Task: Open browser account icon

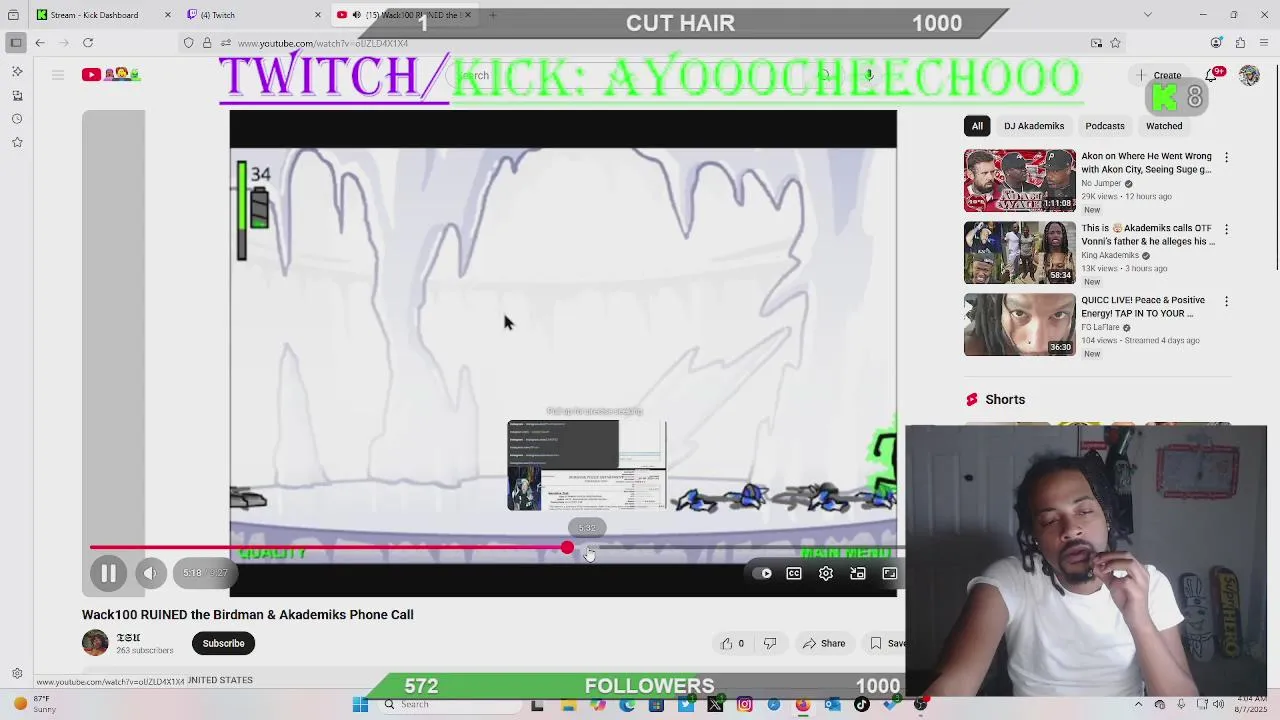Action: pos(1216,43)
